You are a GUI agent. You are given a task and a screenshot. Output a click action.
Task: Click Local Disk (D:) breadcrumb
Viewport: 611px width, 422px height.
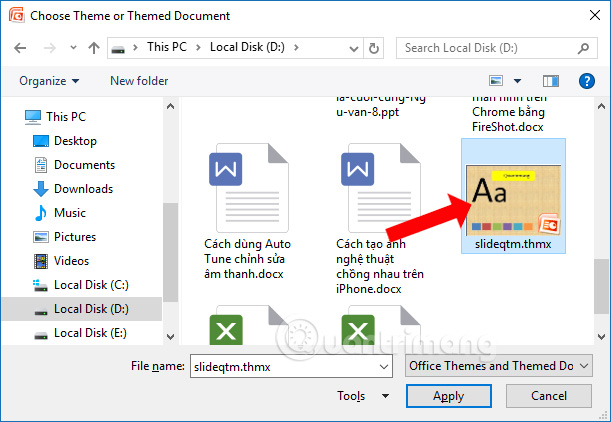pyautogui.click(x=247, y=47)
